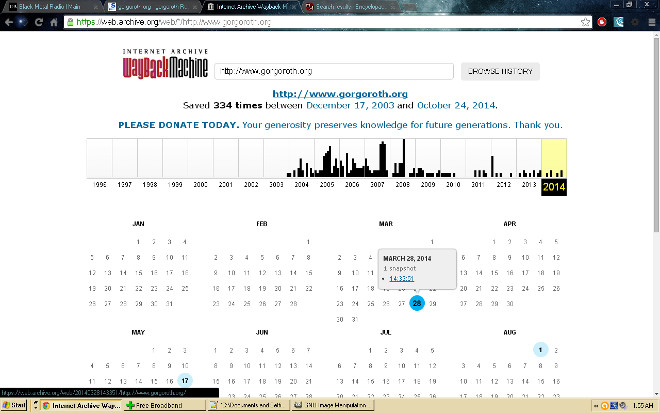The height and width of the screenshot is (413, 660).
Task: Click the Wayback URL search field
Action: 334,71
